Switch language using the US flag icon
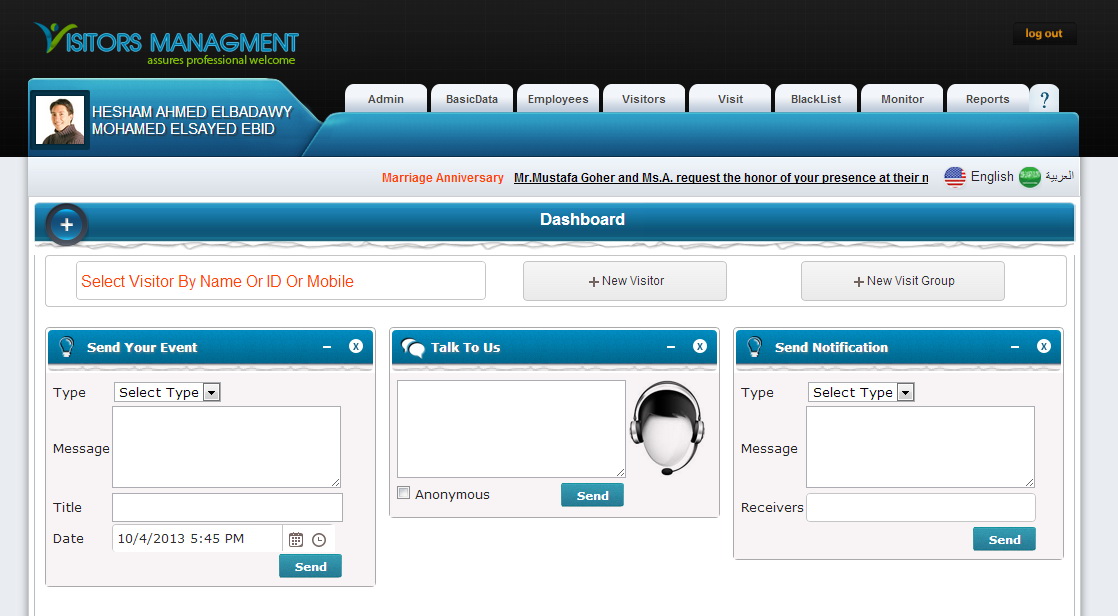The height and width of the screenshot is (616, 1118). coord(955,177)
